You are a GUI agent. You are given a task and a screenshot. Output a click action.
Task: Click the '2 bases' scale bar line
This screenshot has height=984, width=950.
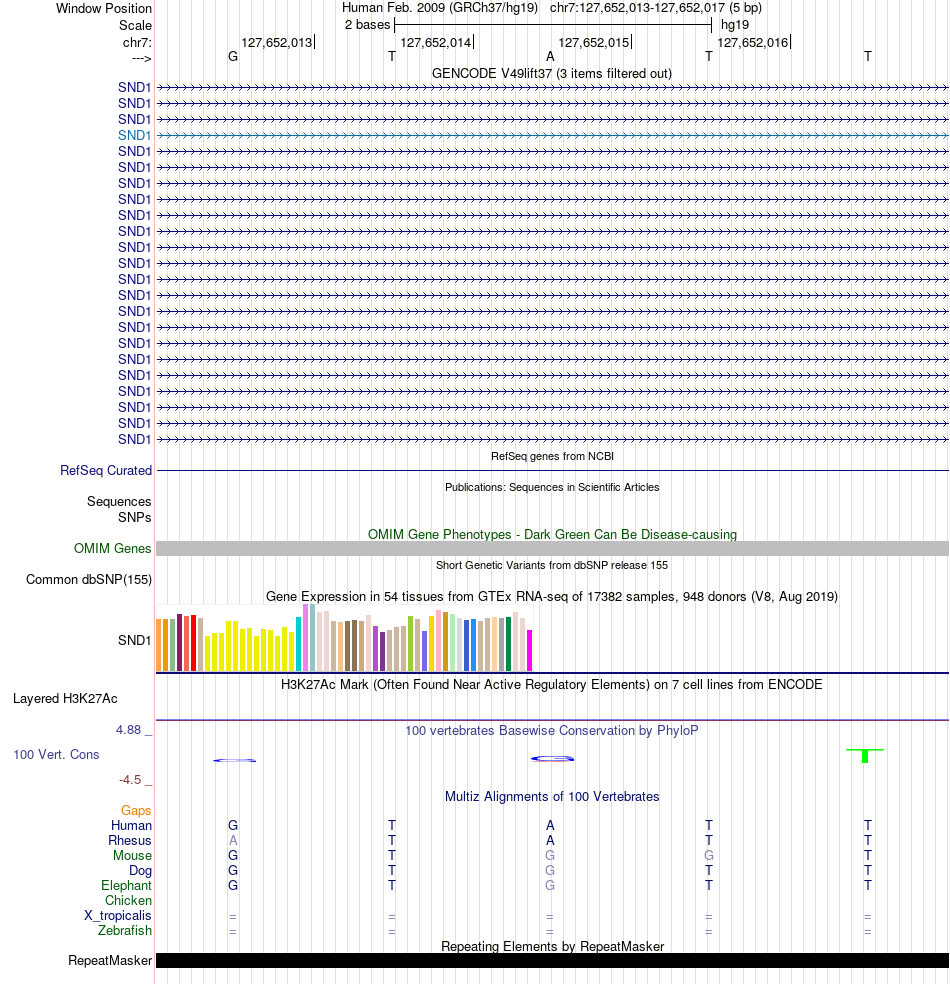[x=553, y=25]
